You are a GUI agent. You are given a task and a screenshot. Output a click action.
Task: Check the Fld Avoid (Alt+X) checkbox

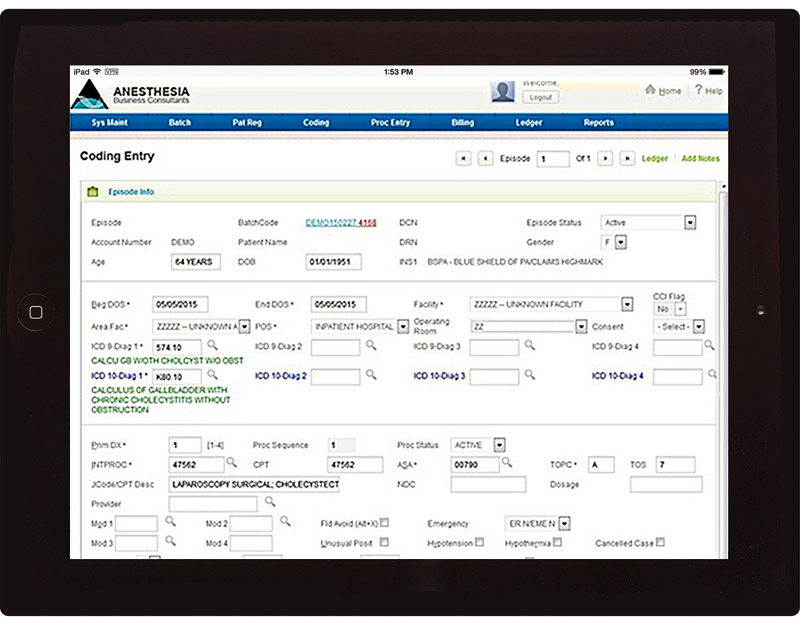point(385,522)
